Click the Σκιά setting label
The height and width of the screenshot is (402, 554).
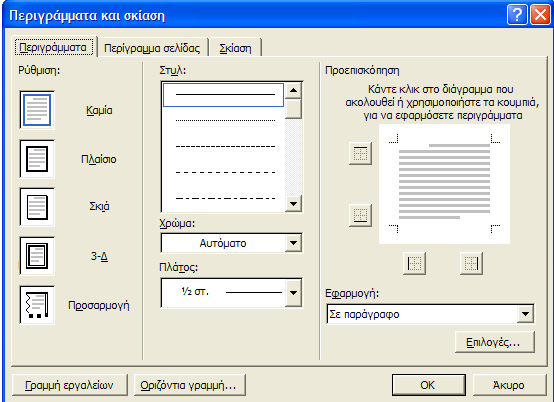point(99,206)
